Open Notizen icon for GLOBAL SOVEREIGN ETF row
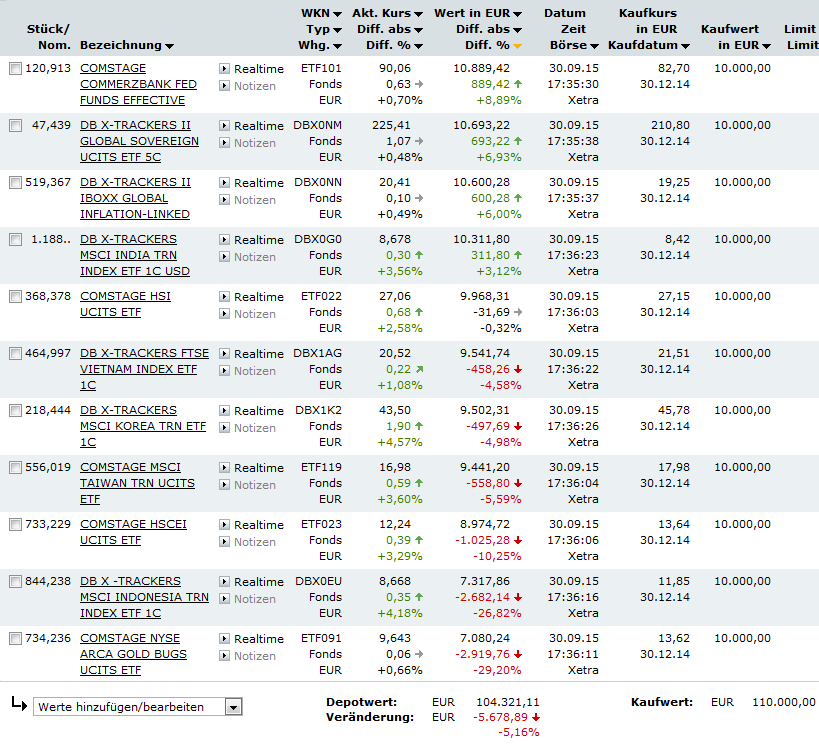This screenshot has width=819, height=755. click(224, 143)
